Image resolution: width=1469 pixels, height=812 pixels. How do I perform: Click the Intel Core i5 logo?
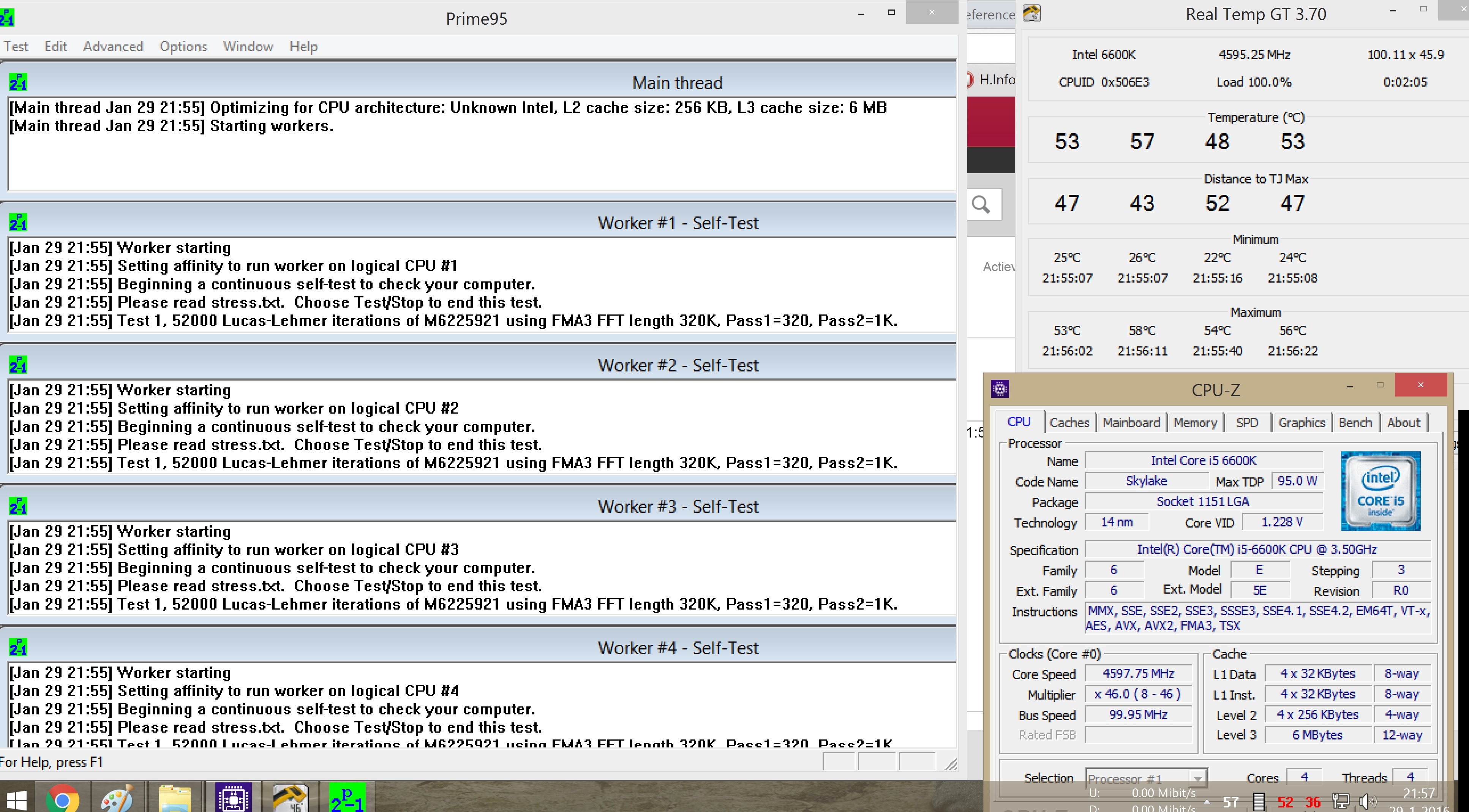point(1380,491)
